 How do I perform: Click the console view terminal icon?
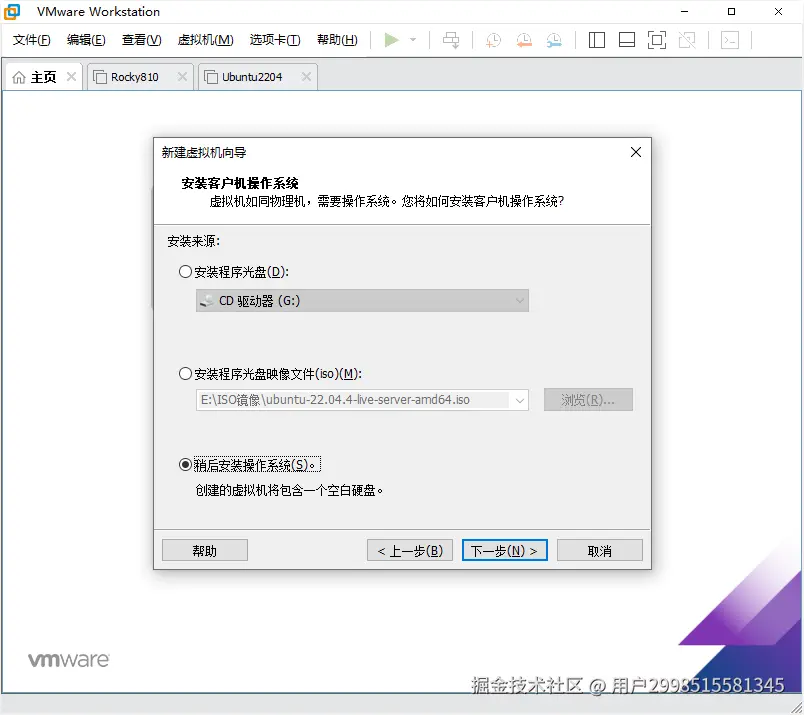[x=730, y=40]
